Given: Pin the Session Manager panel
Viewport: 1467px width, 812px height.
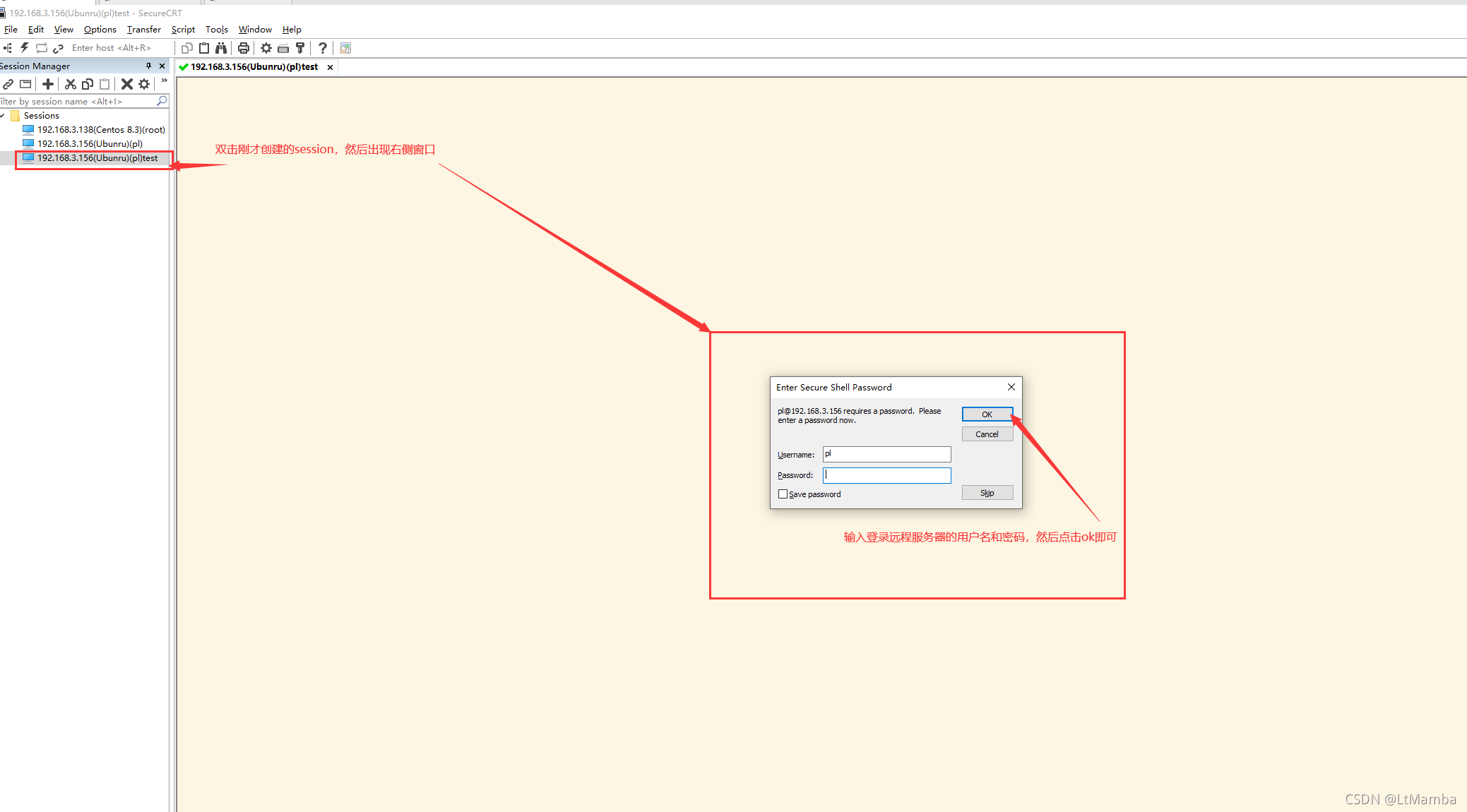Looking at the screenshot, I should click(148, 66).
